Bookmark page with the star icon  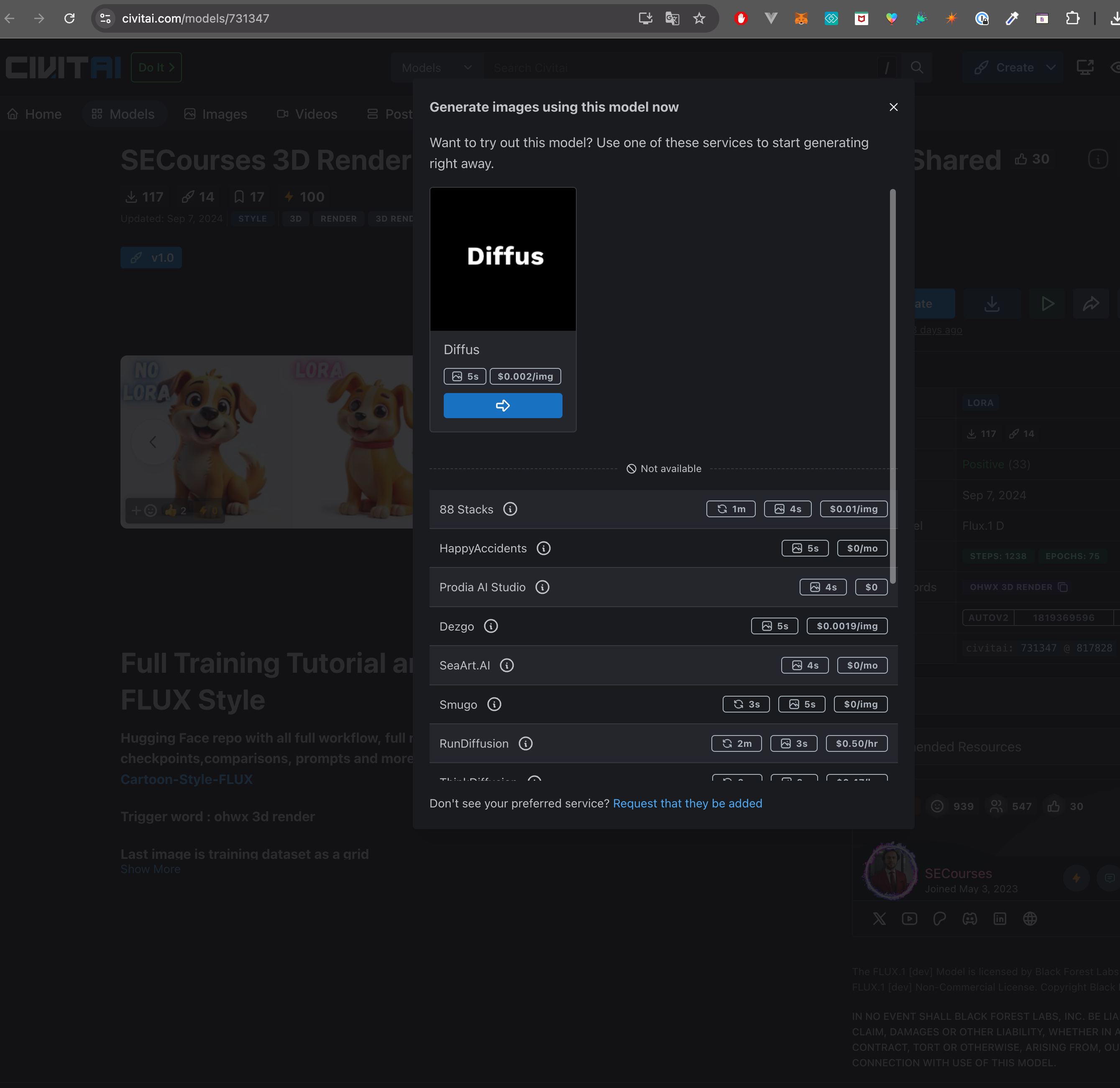[x=699, y=18]
